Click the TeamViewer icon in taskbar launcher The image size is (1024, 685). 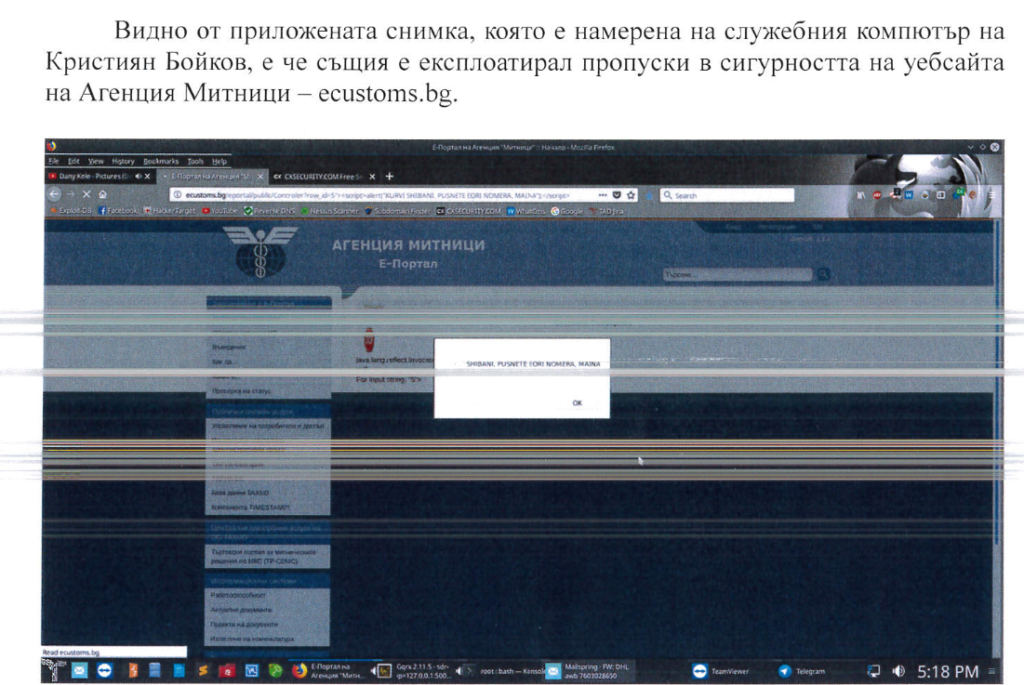pos(104,671)
